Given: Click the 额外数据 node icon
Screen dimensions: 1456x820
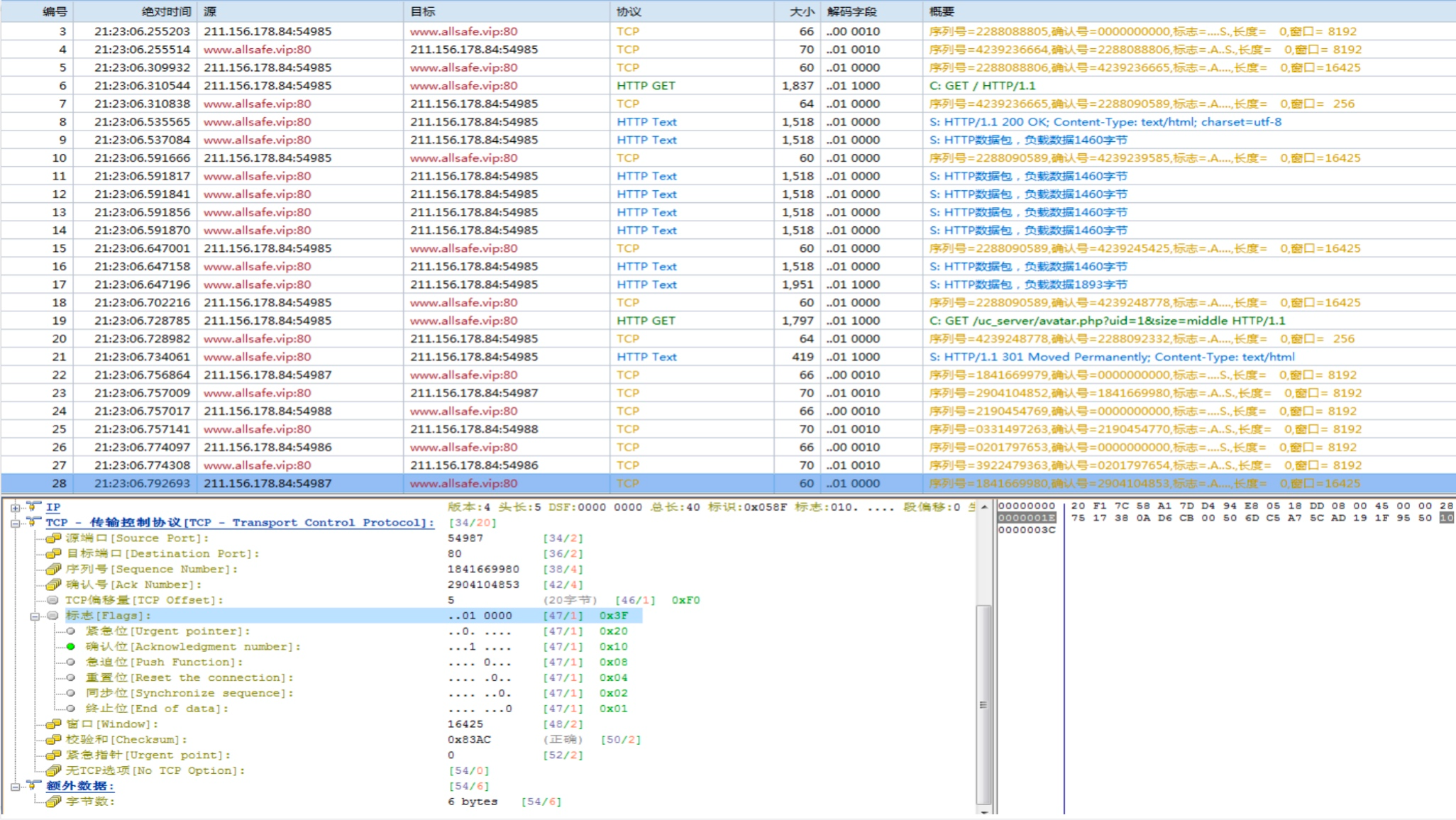Looking at the screenshot, I should (33, 785).
